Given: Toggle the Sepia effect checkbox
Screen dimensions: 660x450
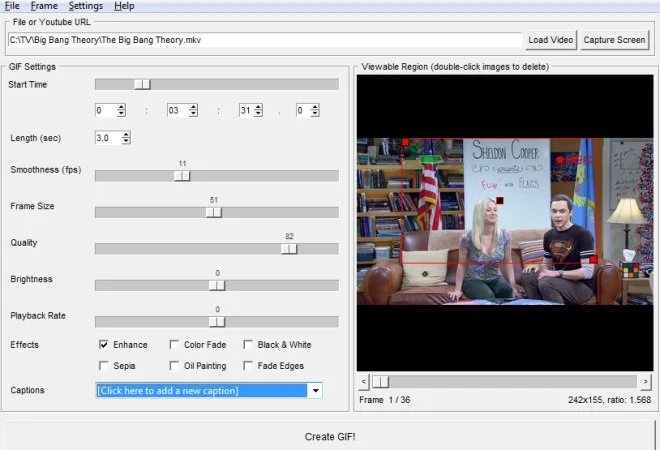Looking at the screenshot, I should click(104, 366).
